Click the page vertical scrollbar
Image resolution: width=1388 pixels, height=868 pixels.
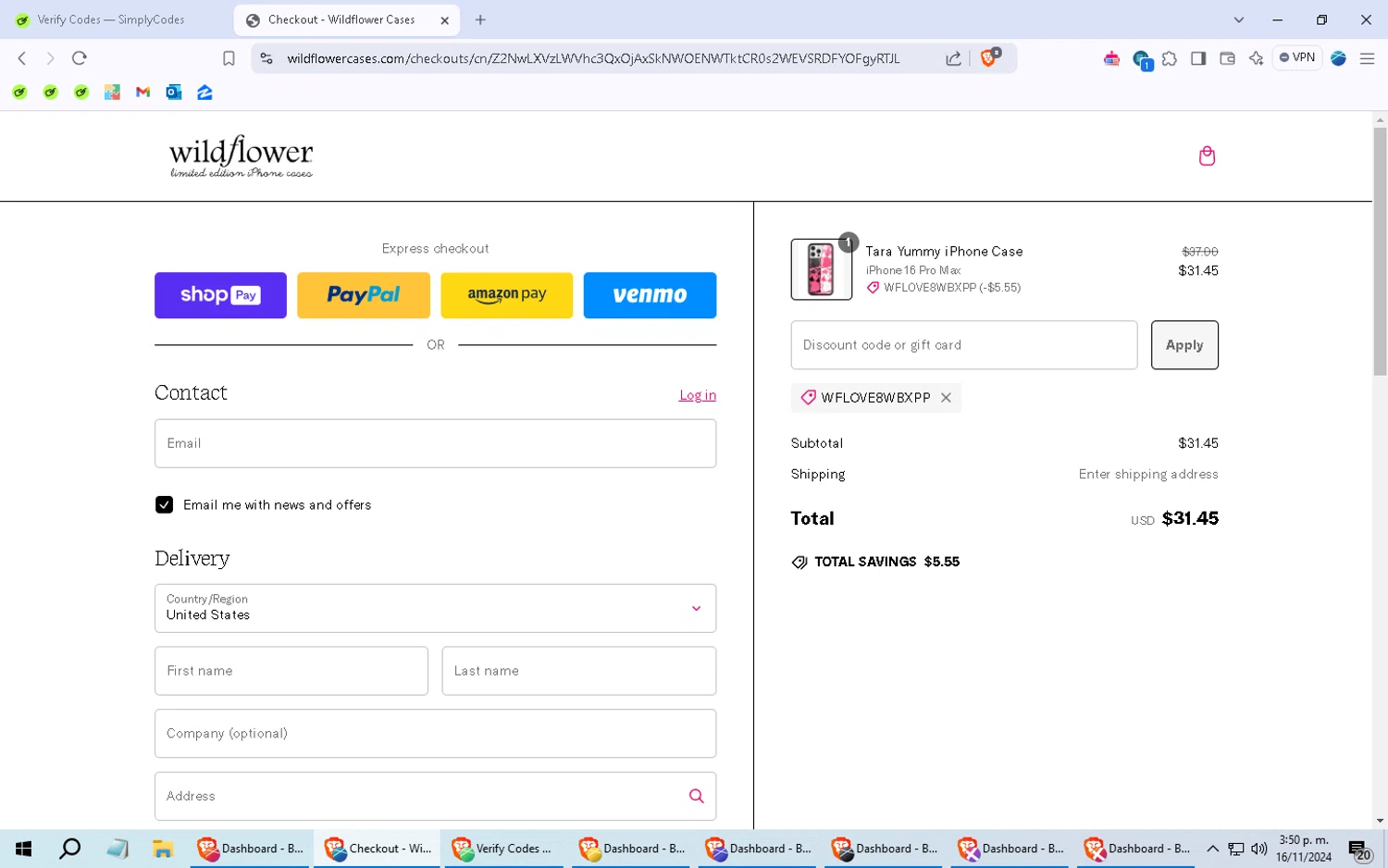1380,250
